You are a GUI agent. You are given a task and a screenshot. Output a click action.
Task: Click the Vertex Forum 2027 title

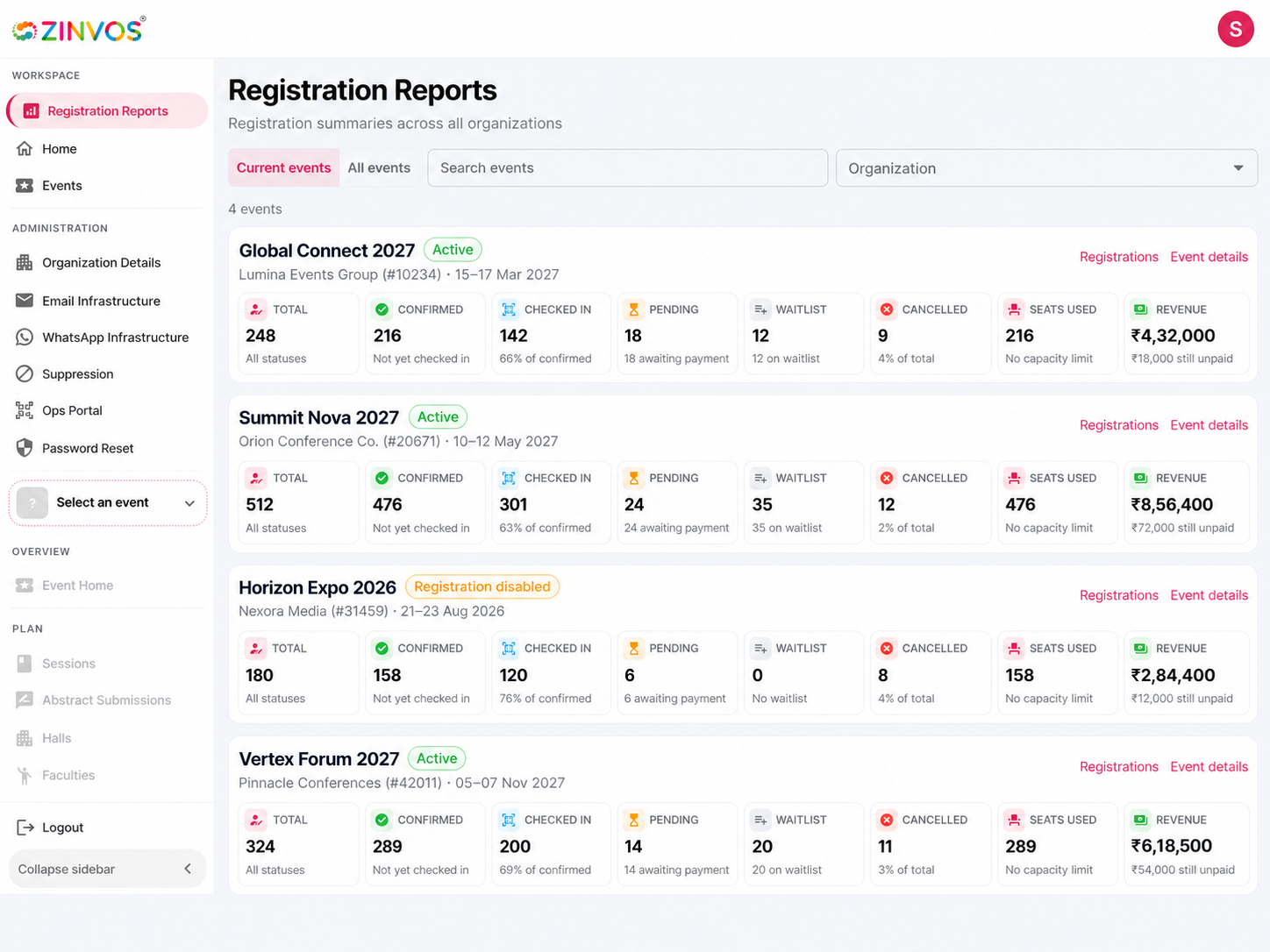(x=319, y=759)
